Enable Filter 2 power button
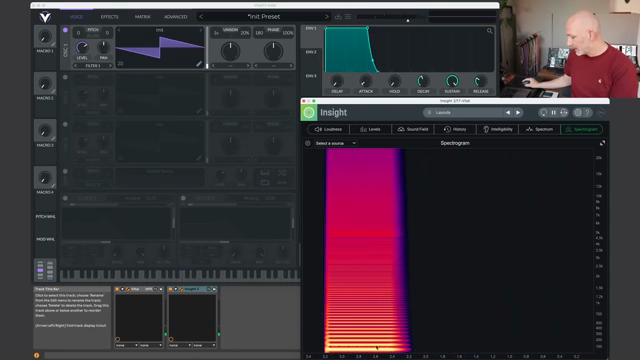This screenshot has width=640, height=360. [183, 198]
